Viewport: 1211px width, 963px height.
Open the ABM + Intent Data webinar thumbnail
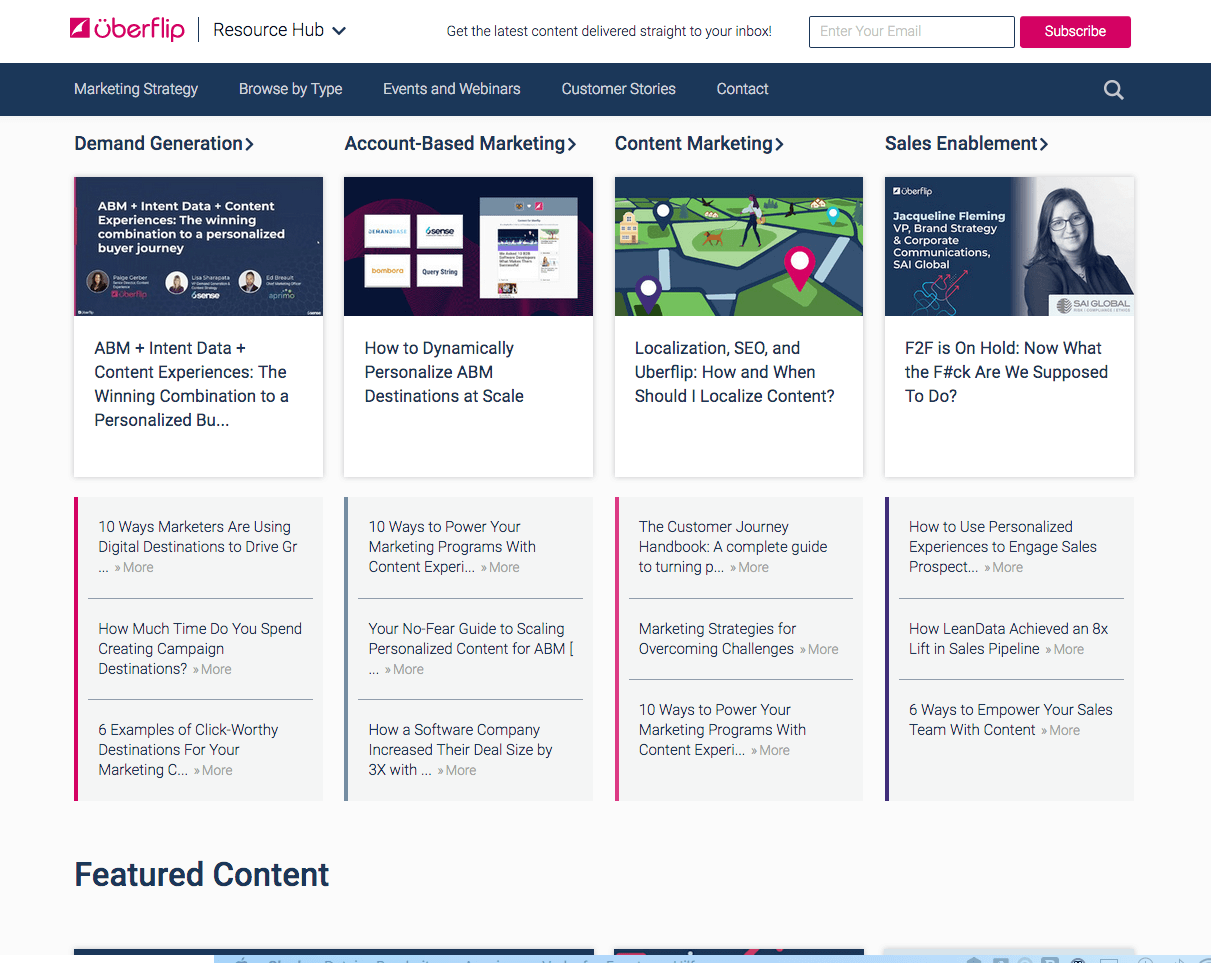pos(198,246)
